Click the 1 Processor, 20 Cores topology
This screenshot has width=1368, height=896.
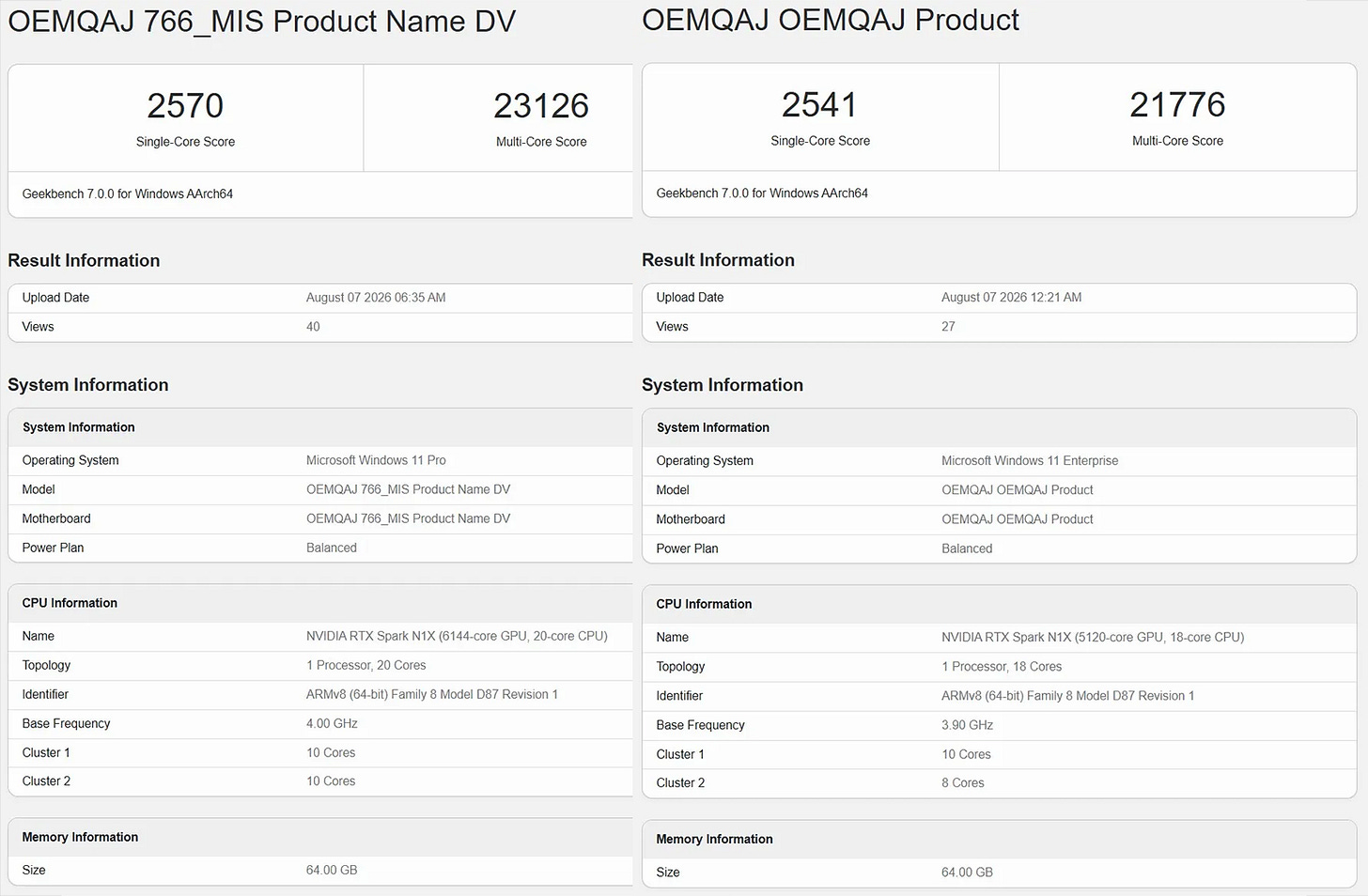365,665
